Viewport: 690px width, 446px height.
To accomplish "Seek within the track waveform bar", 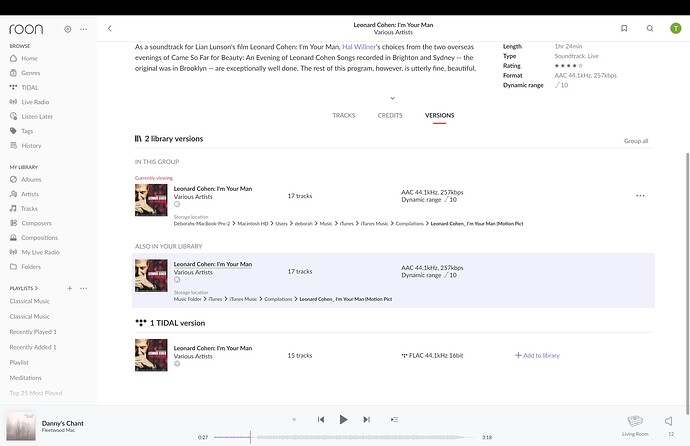I will pos(345,437).
